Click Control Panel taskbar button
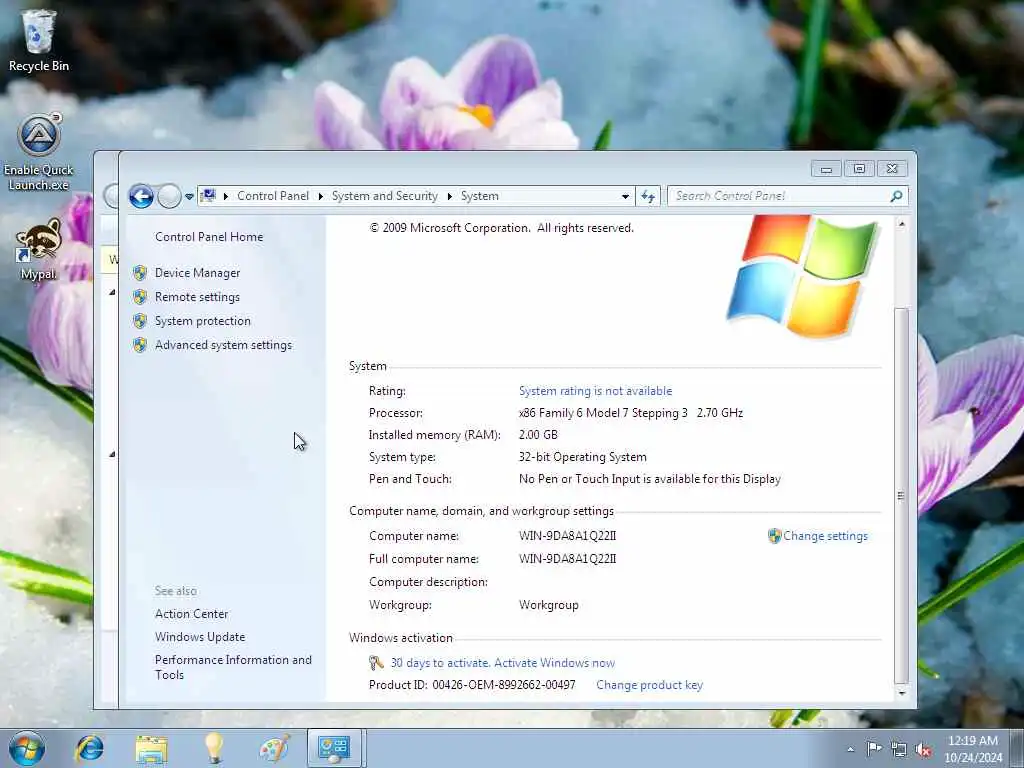1024x768 pixels. pos(334,748)
